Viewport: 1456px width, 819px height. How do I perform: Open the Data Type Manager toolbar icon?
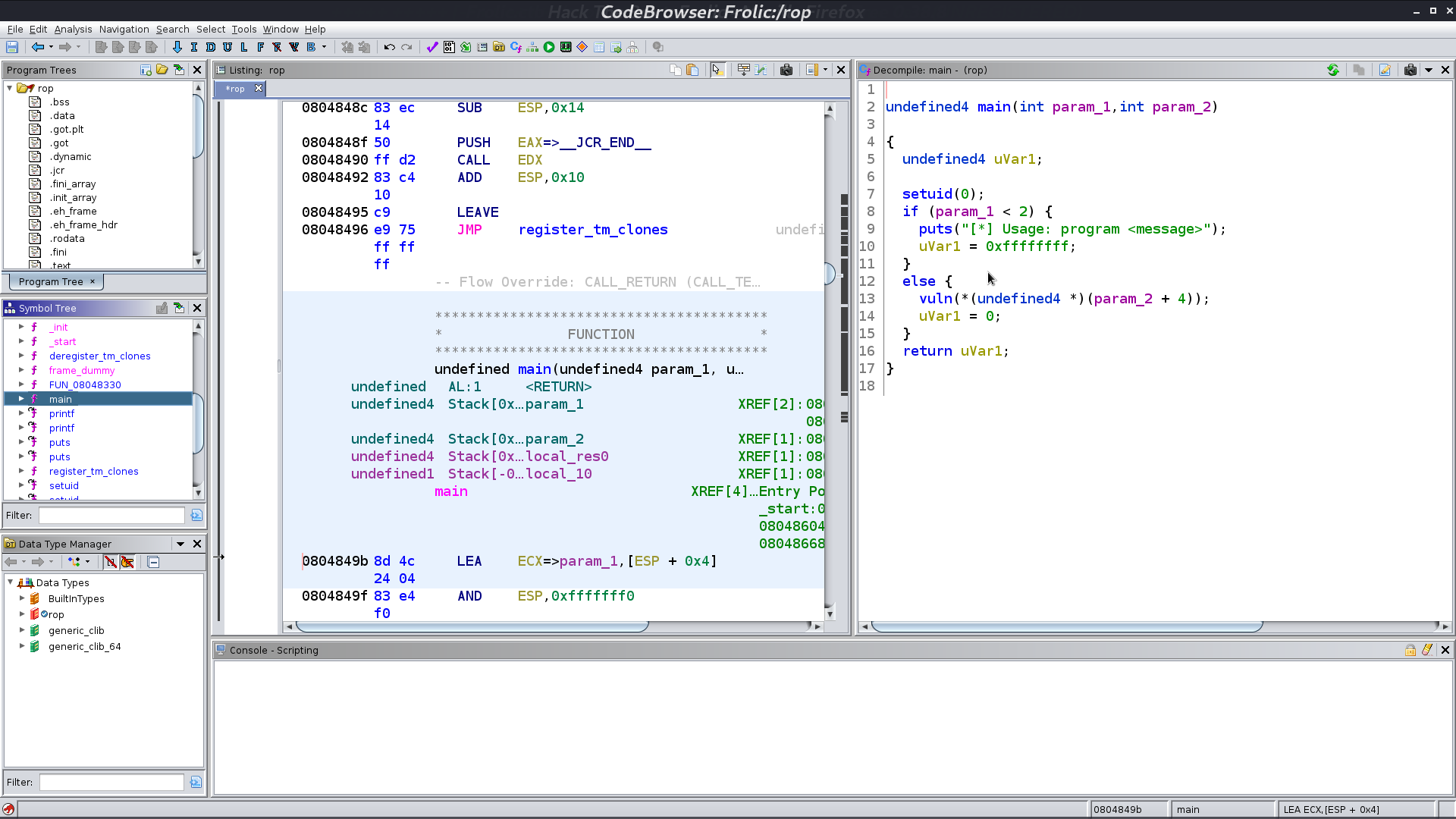tap(499, 47)
